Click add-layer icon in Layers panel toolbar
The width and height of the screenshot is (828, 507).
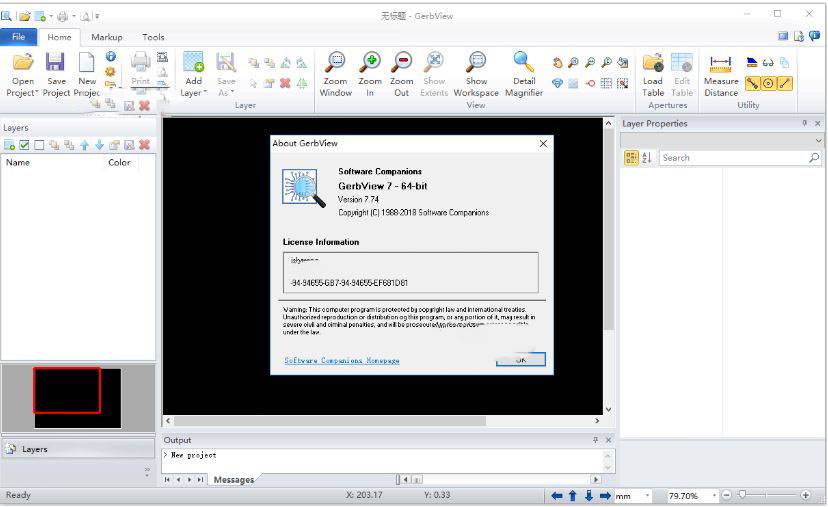click(x=9, y=145)
